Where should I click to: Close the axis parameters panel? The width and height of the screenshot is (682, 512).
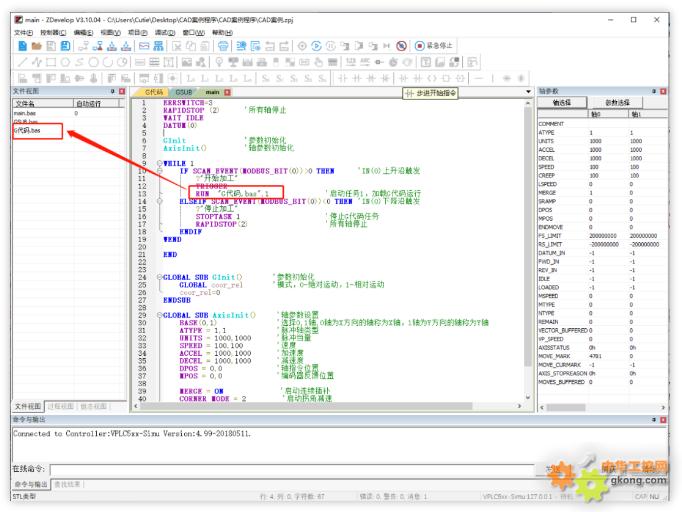point(663,91)
